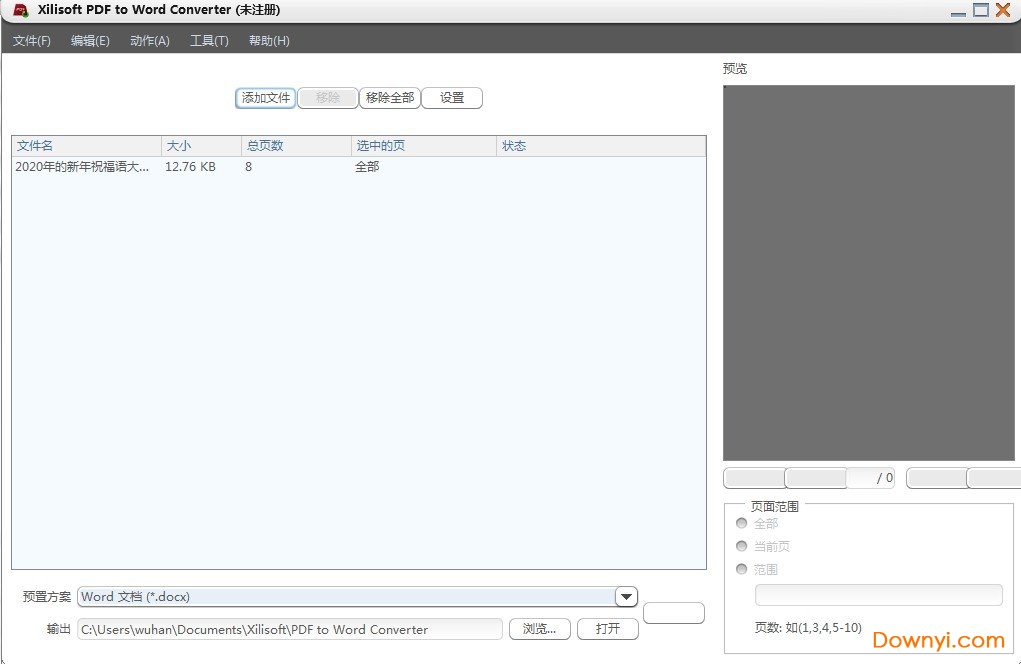The width and height of the screenshot is (1021, 664).
Task: Select the 全部 page range radio button
Action: 742,523
